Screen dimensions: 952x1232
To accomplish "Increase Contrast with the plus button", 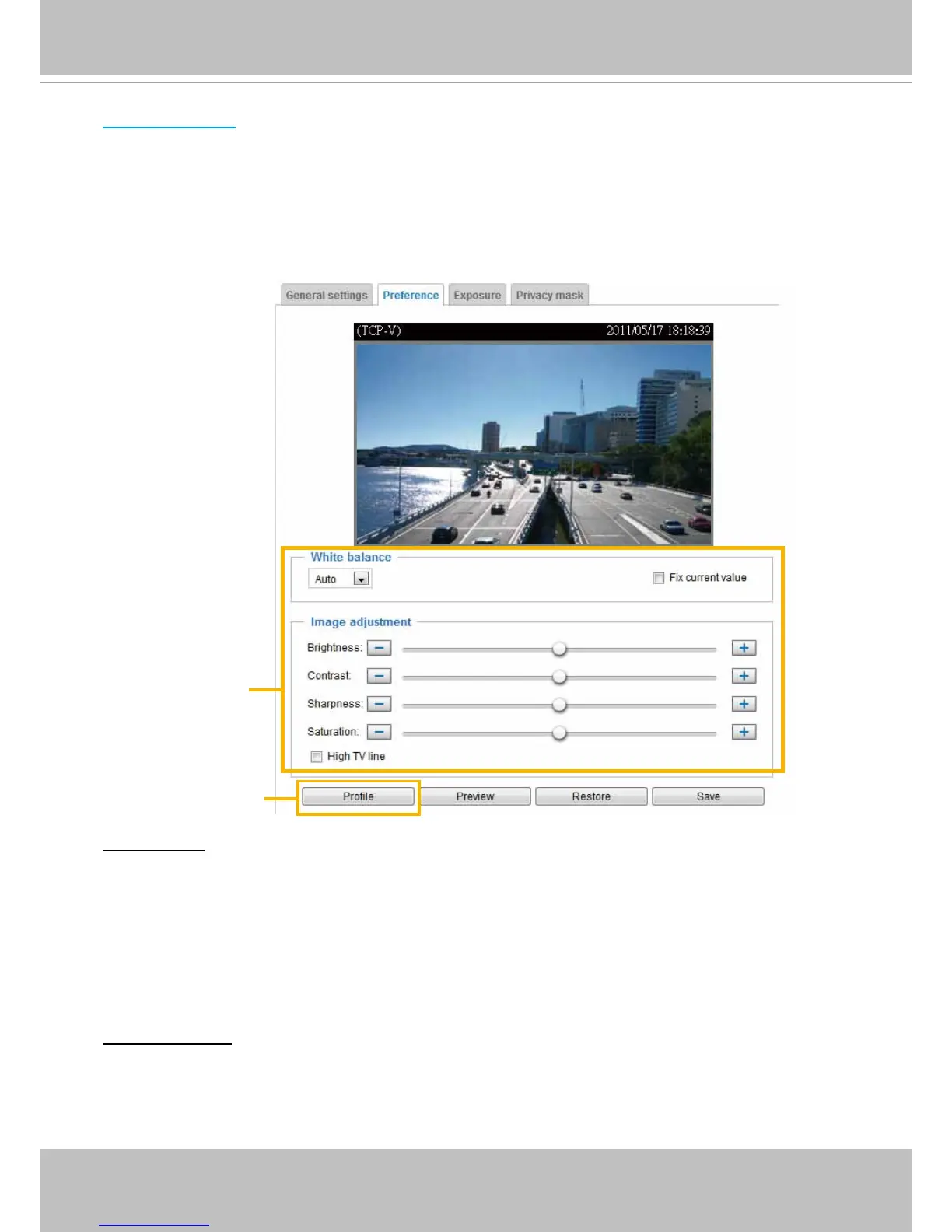I will click(x=744, y=676).
